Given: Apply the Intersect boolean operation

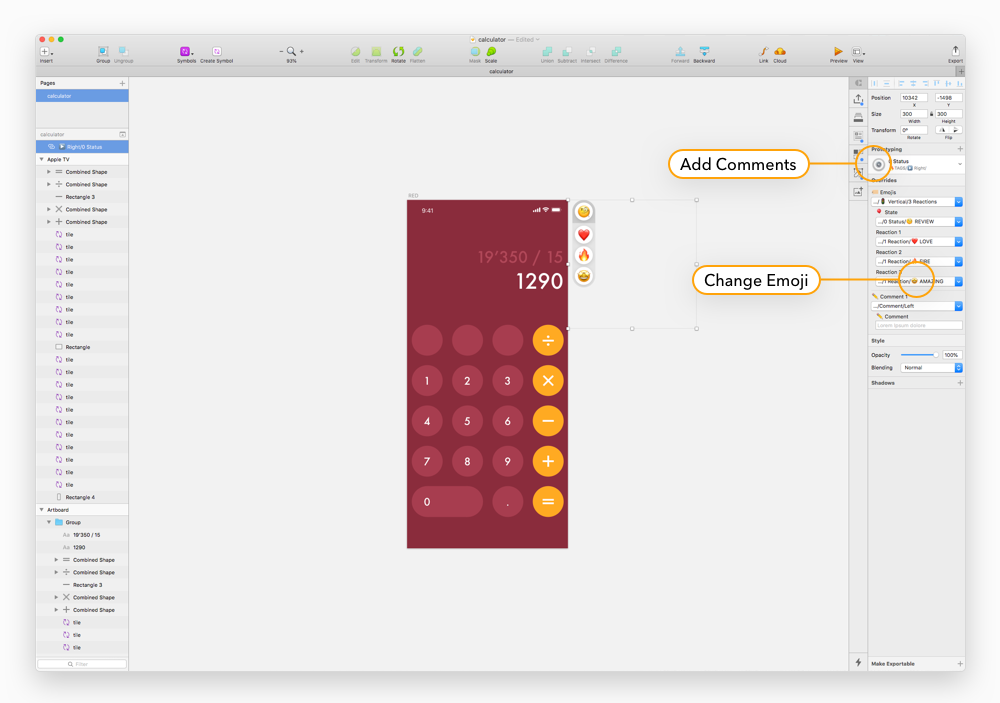Looking at the screenshot, I should click(591, 51).
